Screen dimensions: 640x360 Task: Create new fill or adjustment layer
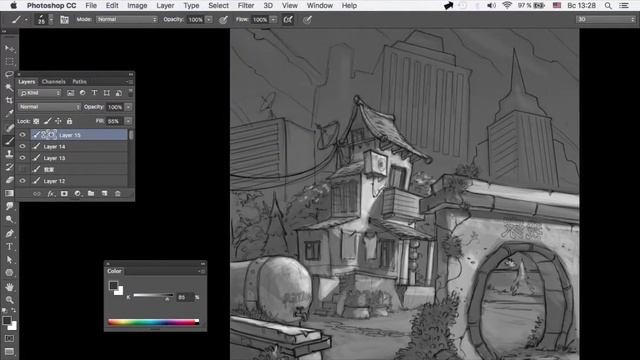click(78, 194)
